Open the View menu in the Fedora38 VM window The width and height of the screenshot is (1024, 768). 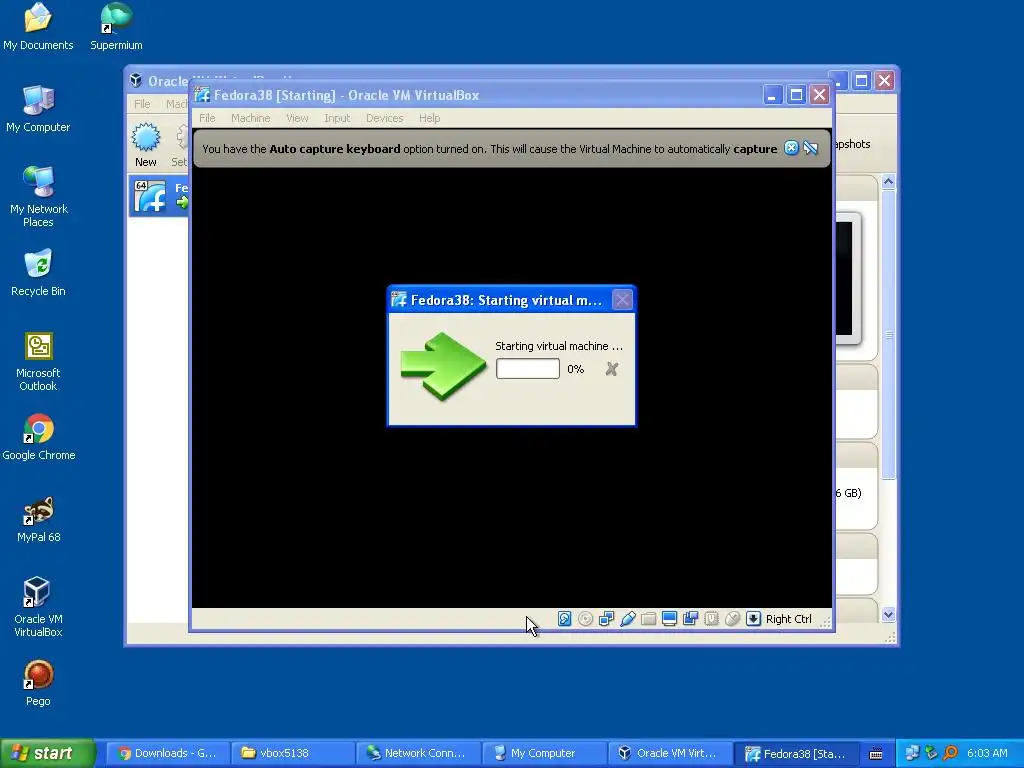297,118
